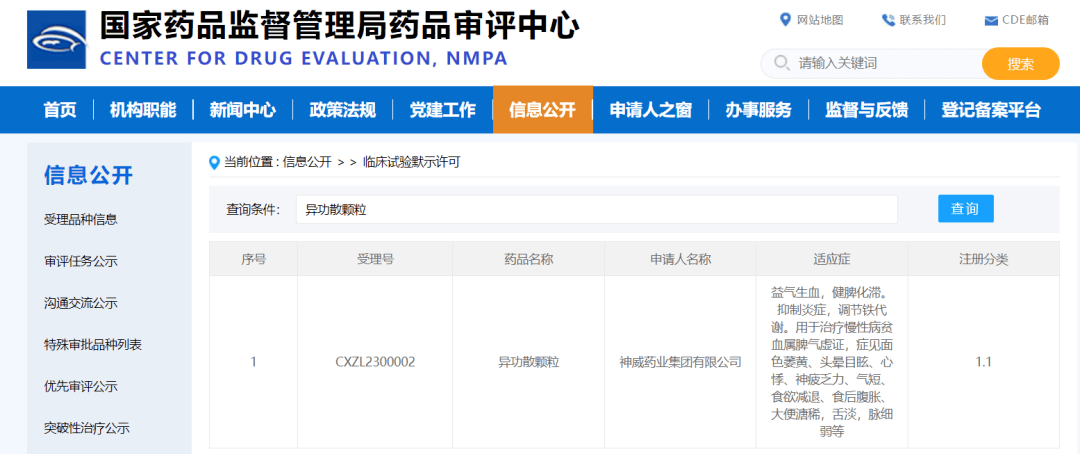
Task: Select 特殊审批品种列表 in sidebar
Action: (93, 344)
